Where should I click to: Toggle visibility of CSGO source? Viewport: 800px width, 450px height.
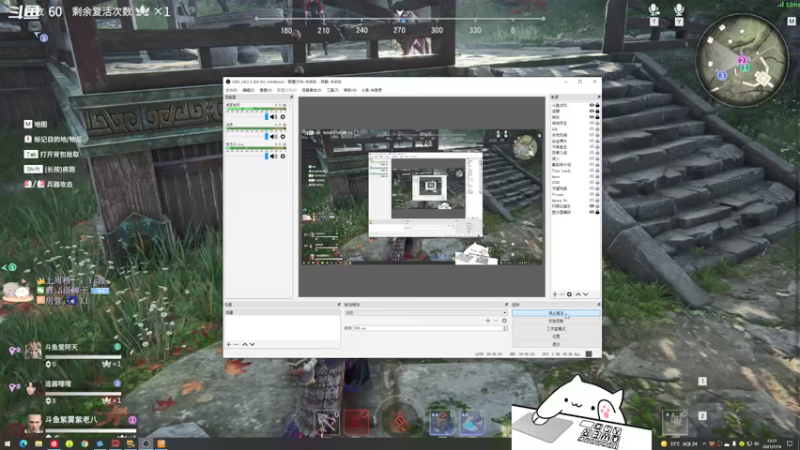(x=592, y=183)
